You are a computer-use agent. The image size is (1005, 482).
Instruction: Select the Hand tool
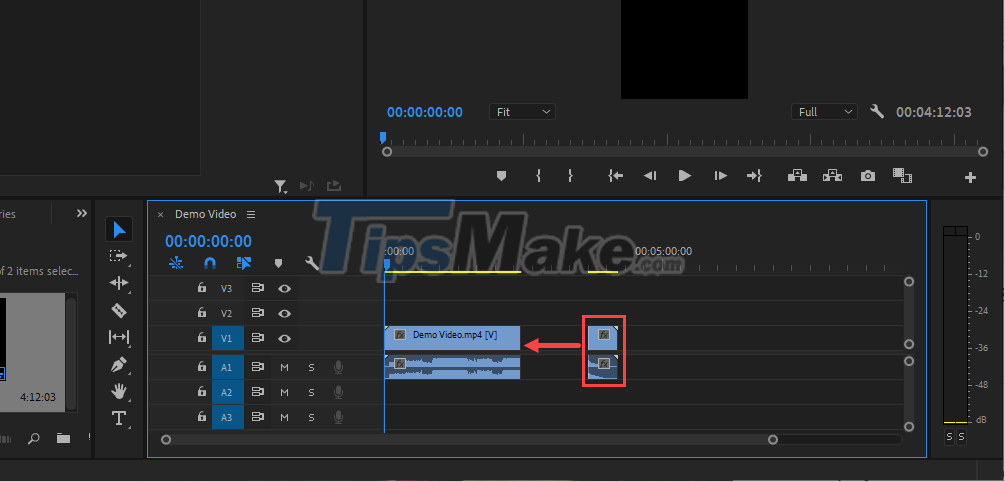pos(119,391)
